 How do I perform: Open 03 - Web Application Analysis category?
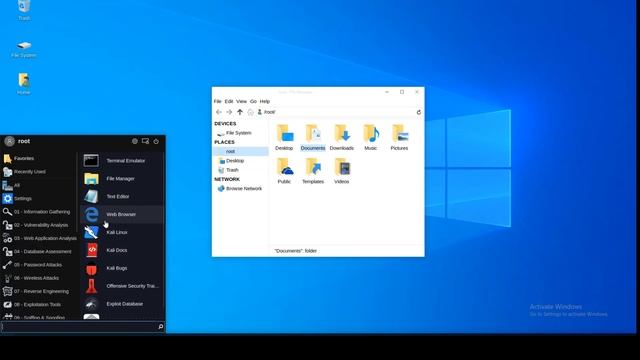[x=39, y=238]
